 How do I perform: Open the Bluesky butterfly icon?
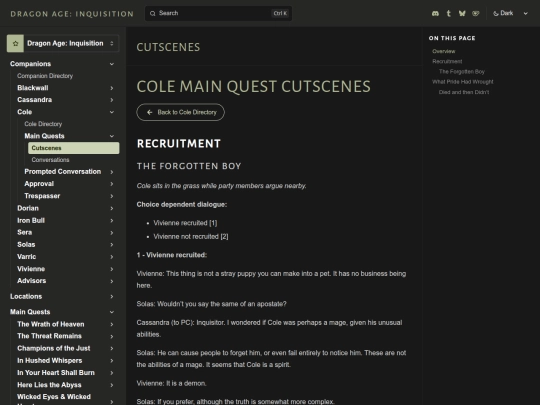point(462,13)
